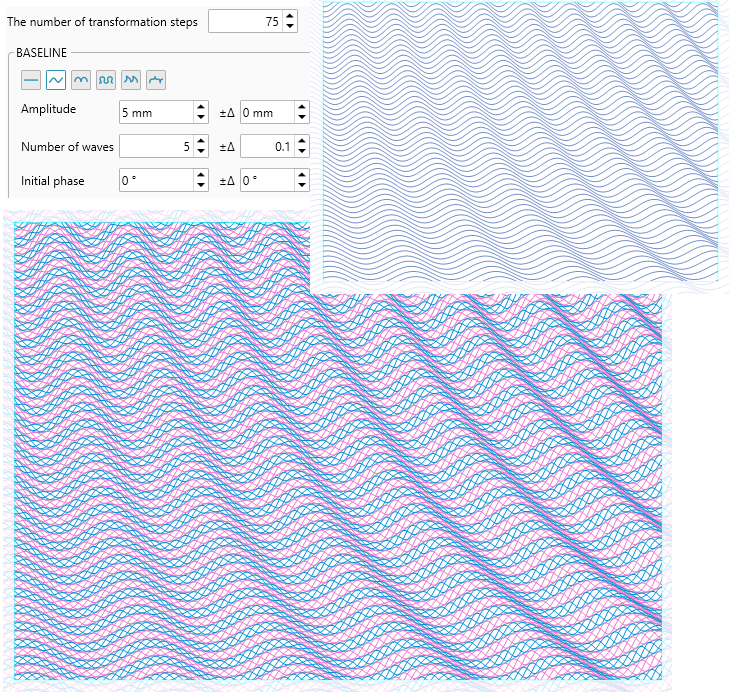
Task: Choose the omega-loop wave baseline icon
Action: (x=106, y=80)
